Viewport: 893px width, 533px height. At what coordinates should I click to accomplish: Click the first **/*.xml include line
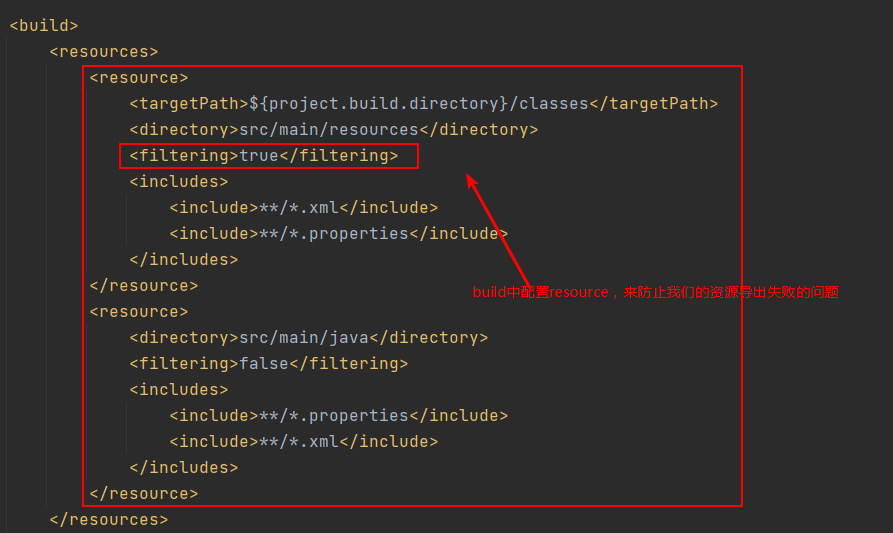[304, 207]
